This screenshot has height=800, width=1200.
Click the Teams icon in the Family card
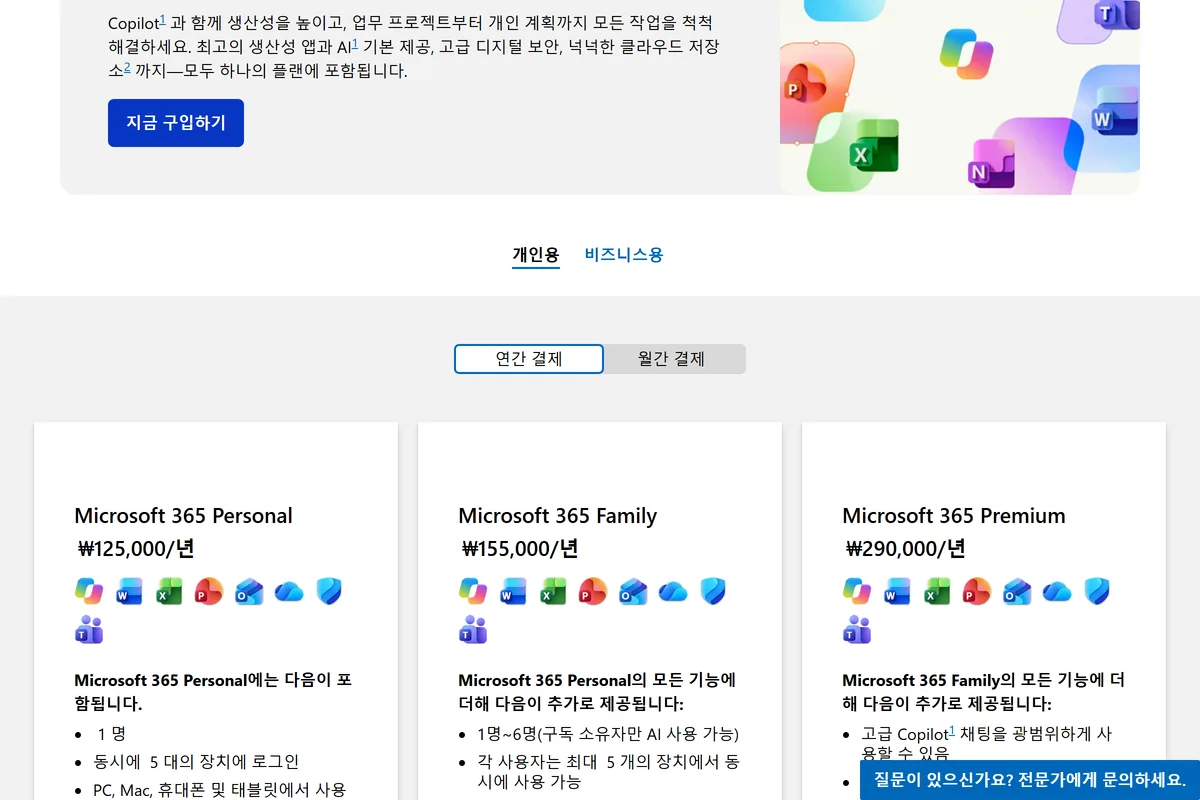coord(473,630)
